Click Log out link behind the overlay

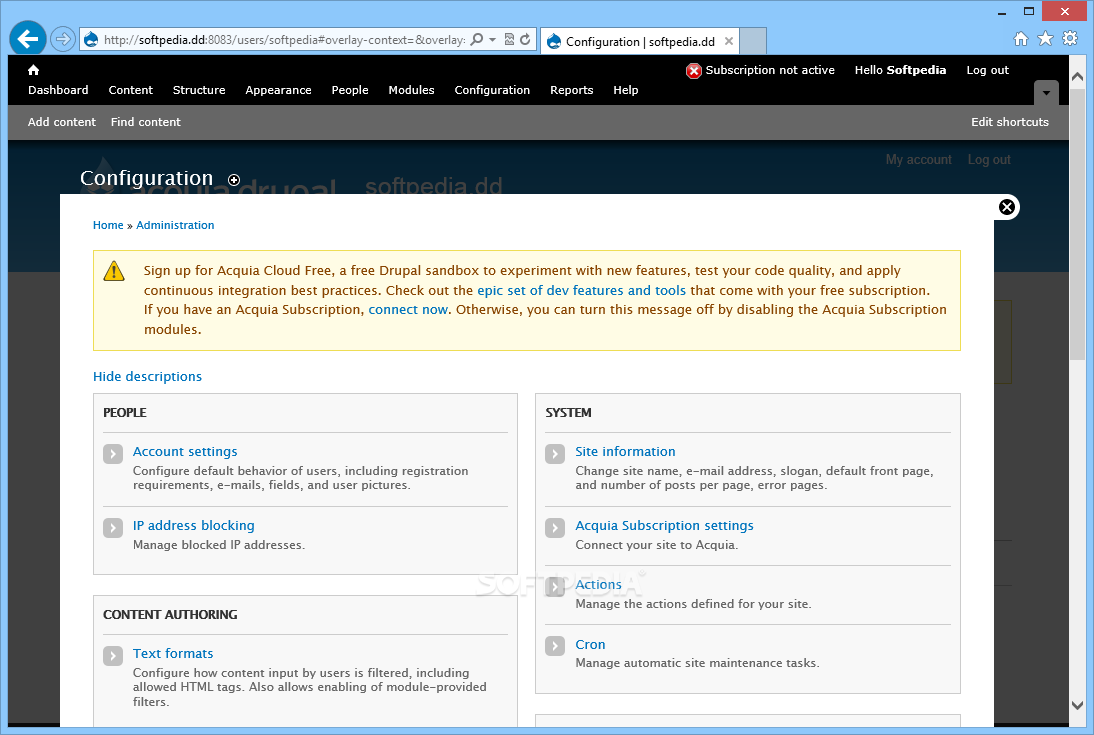click(x=989, y=160)
